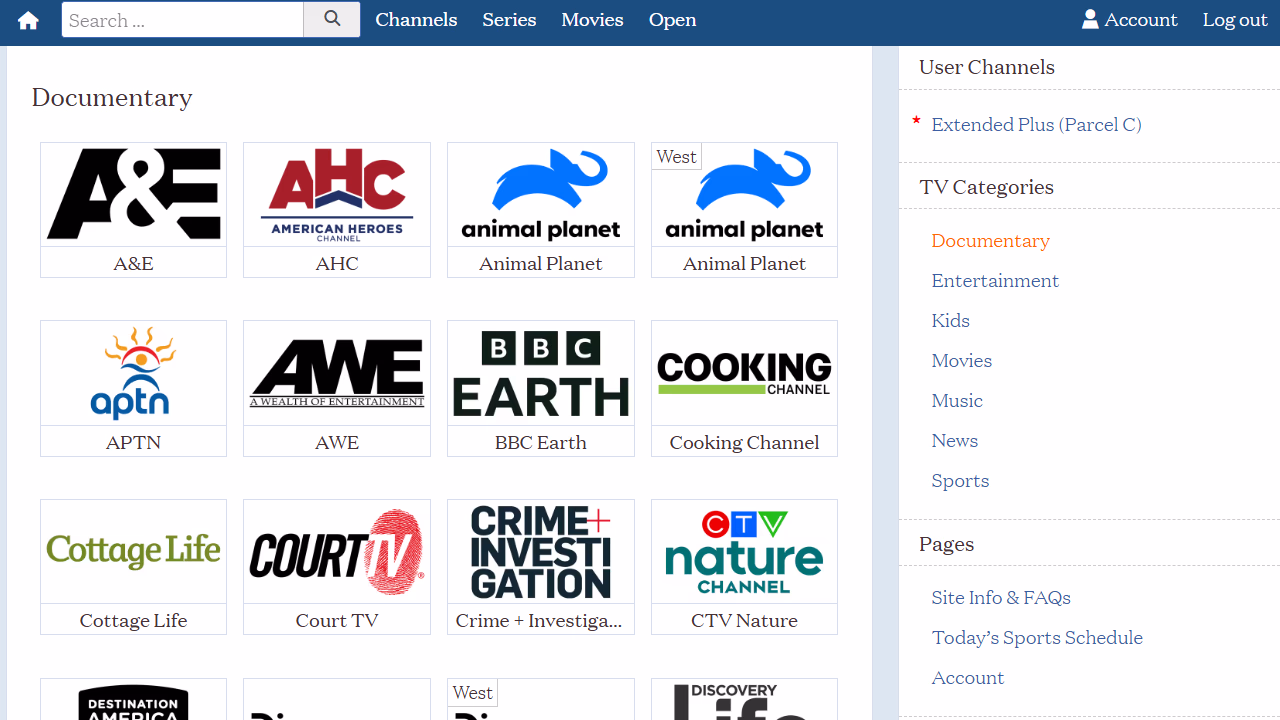Viewport: 1280px width, 720px height.
Task: Select the CTV Nature Channel logo
Action: (x=744, y=553)
